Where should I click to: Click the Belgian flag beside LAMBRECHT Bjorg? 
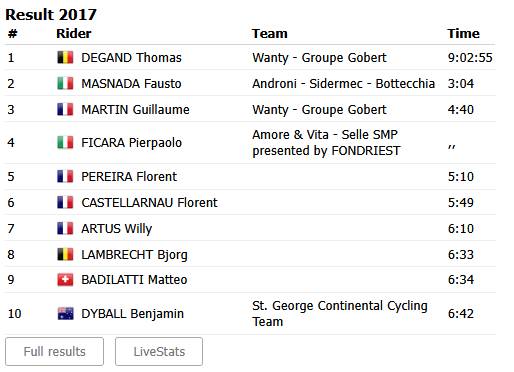point(65,254)
